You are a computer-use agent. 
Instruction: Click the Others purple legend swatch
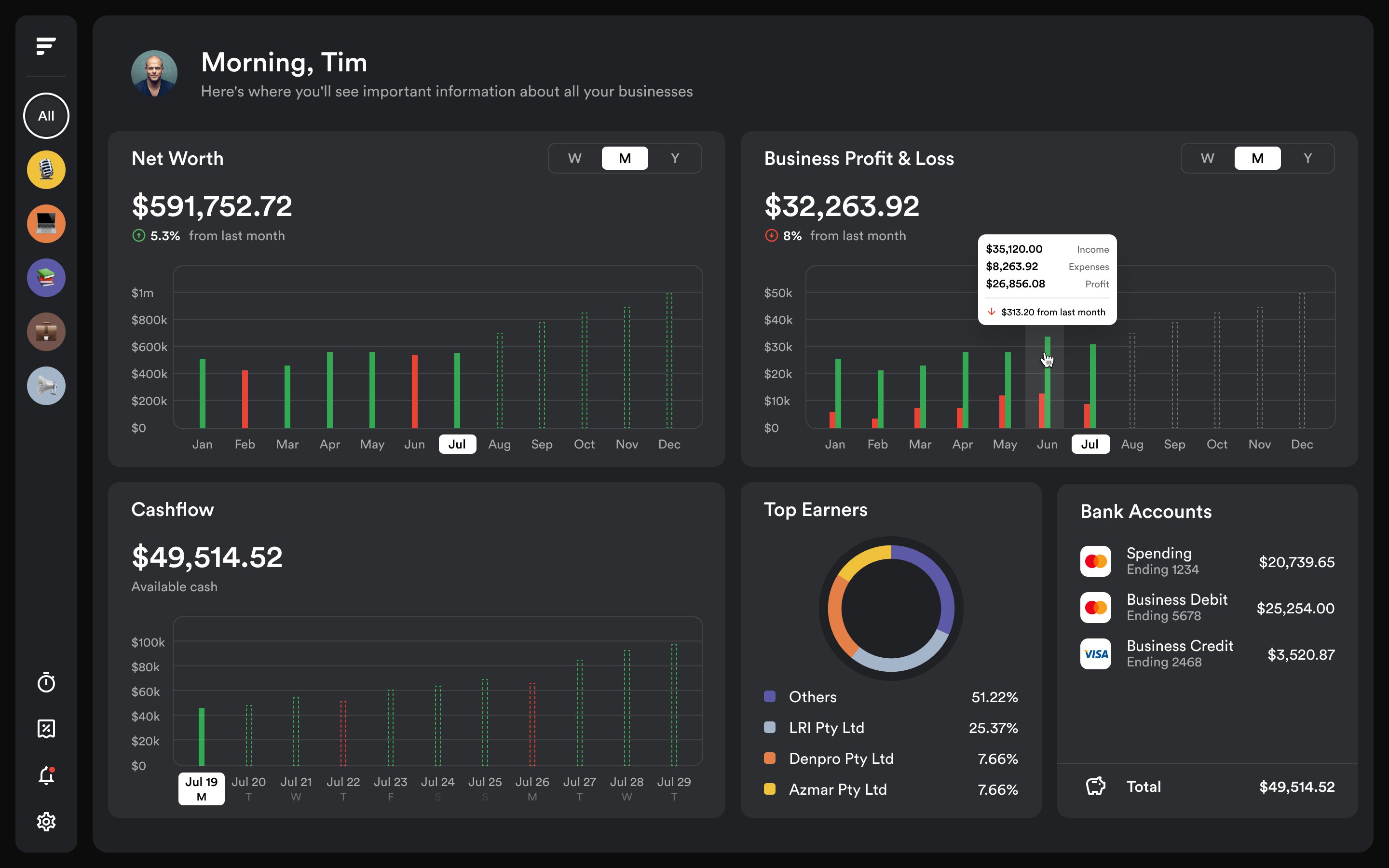click(x=770, y=696)
